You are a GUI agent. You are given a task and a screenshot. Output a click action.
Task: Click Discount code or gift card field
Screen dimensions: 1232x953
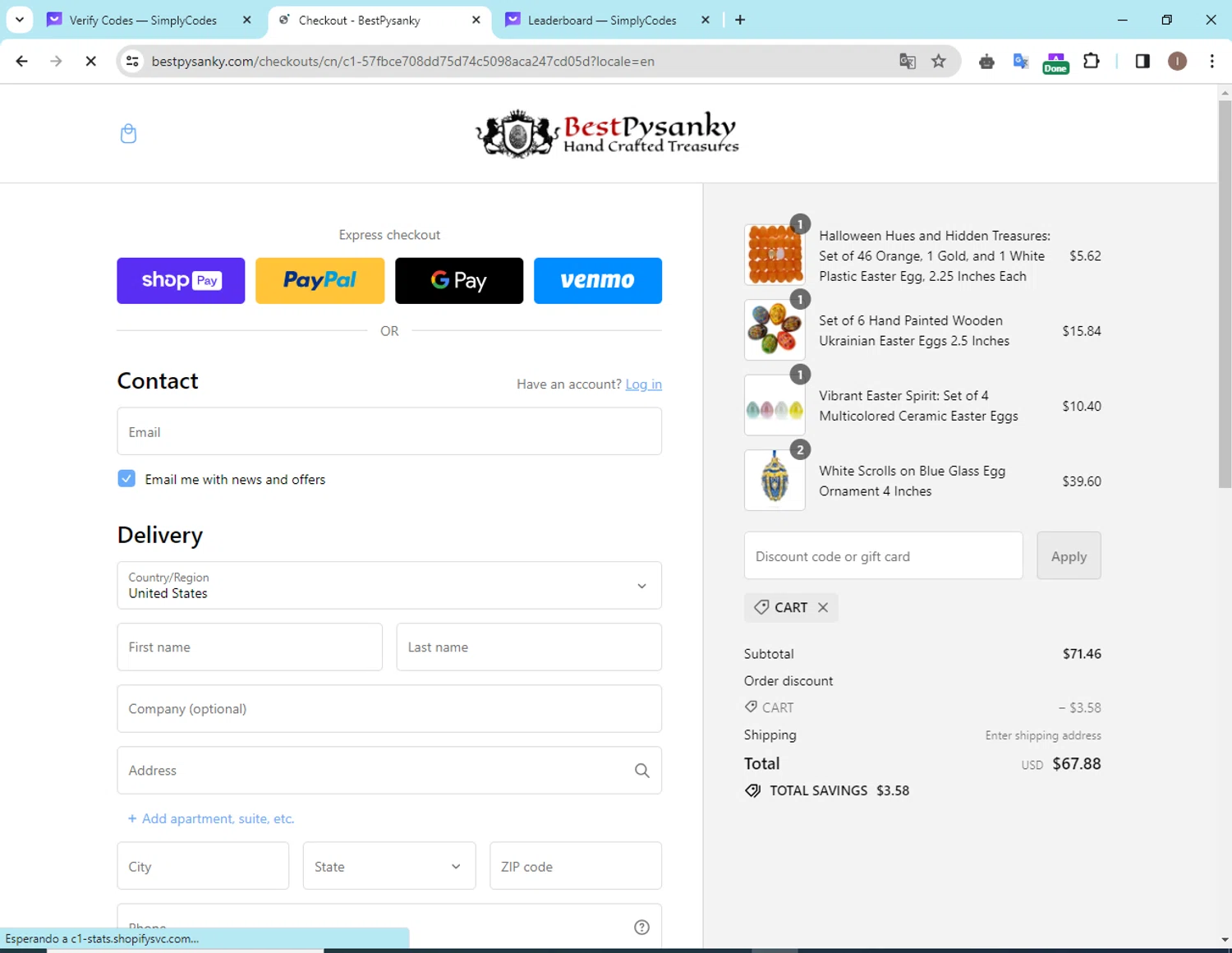tap(884, 556)
